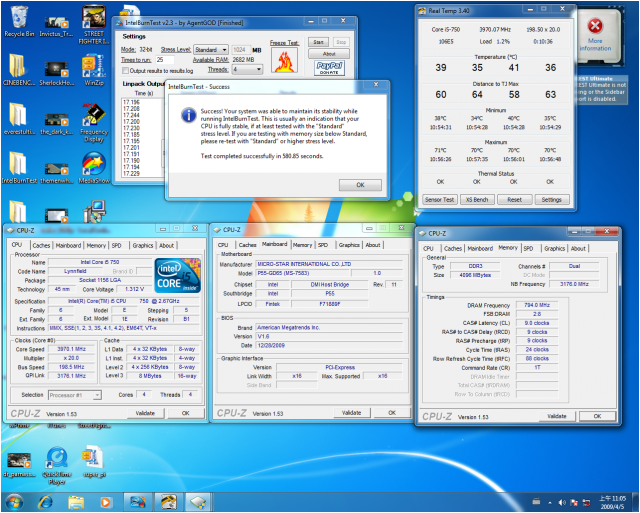Viewport: 640px width, 513px height.
Task: Click the Start button in IntelBurnTest
Action: click(x=318, y=42)
